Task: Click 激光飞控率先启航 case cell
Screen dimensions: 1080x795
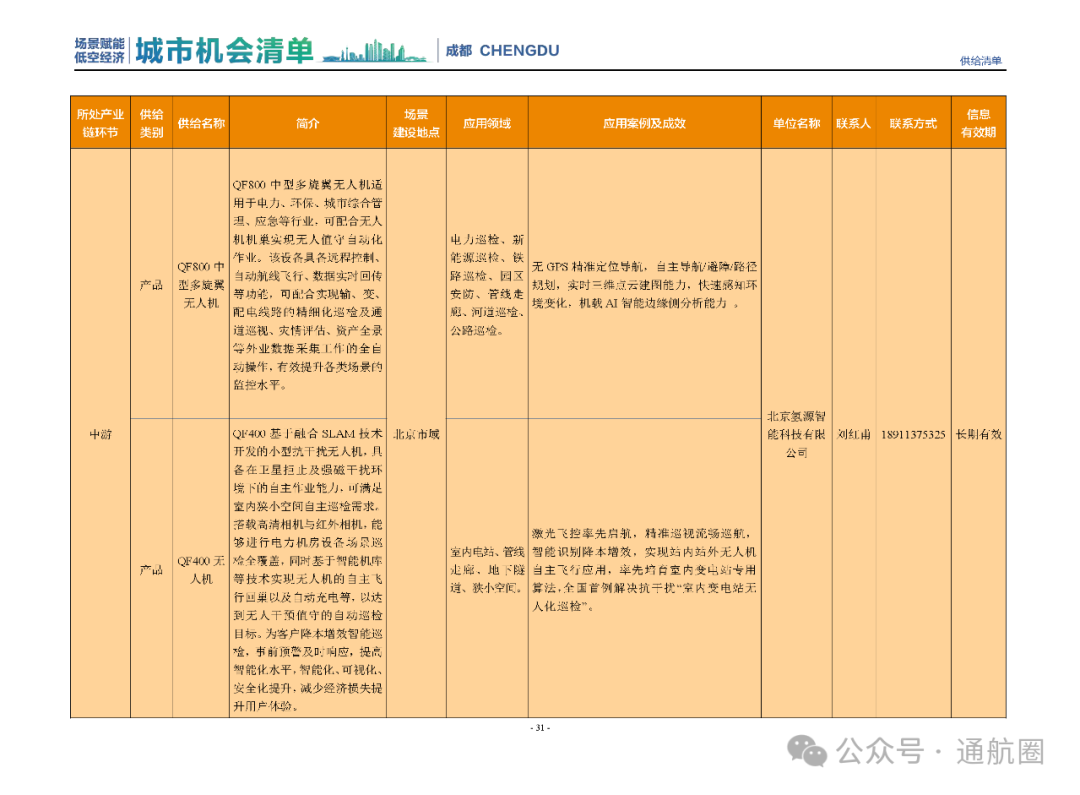Action: tap(645, 570)
